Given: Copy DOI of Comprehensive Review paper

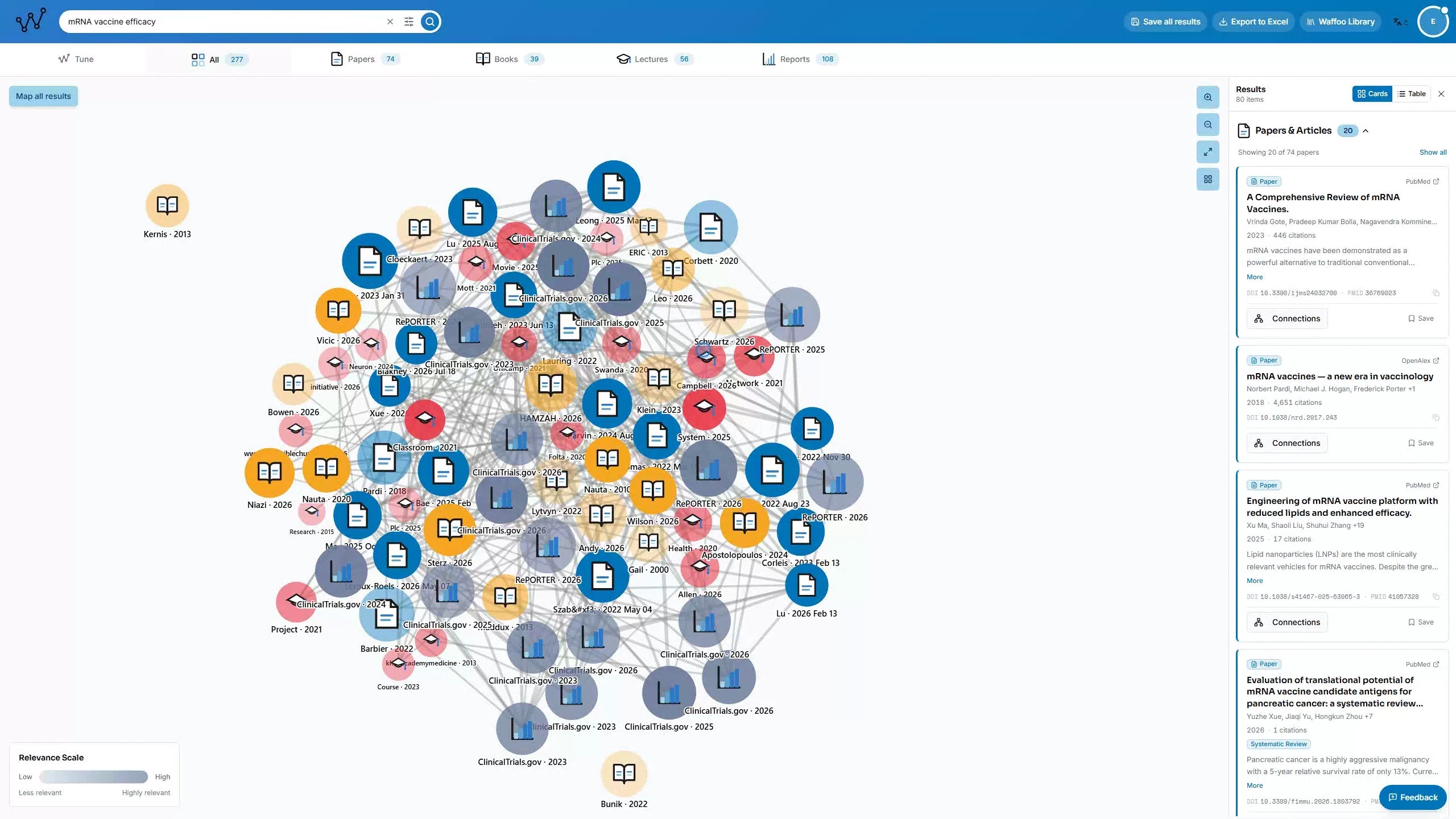Looking at the screenshot, I should click(x=1436, y=293).
